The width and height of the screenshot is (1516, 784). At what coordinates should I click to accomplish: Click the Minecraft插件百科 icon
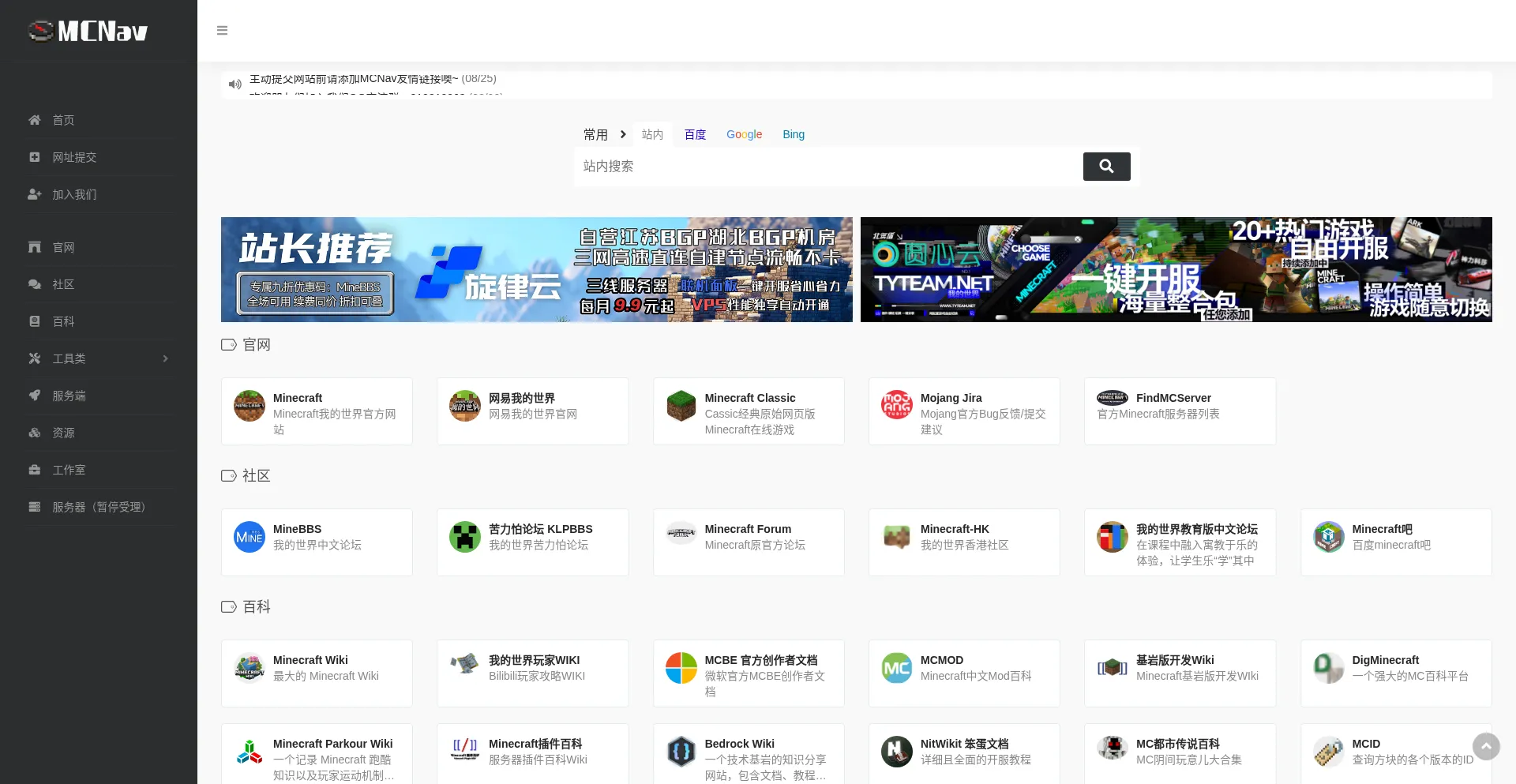click(465, 748)
